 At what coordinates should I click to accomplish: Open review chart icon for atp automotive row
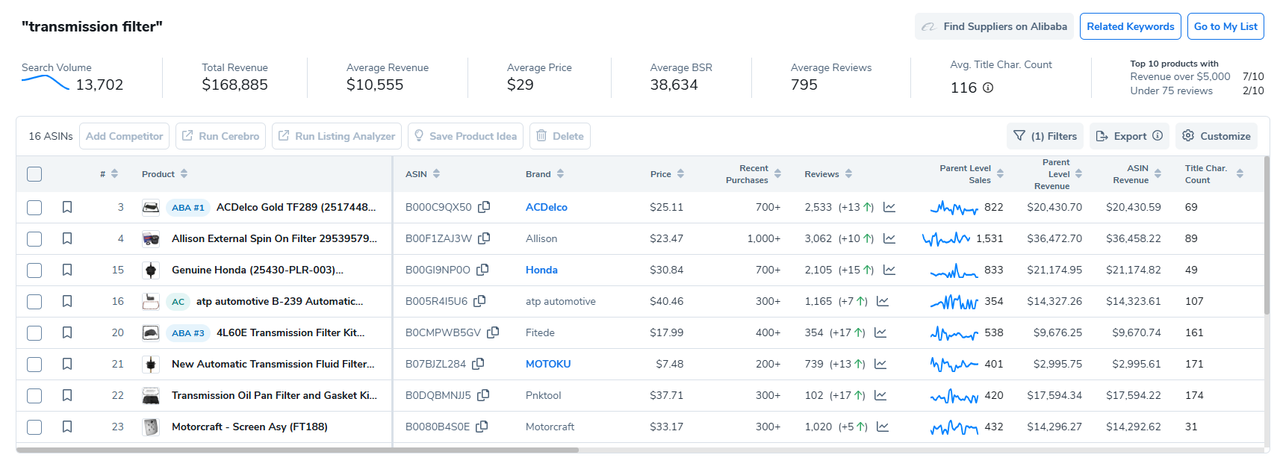tap(883, 301)
